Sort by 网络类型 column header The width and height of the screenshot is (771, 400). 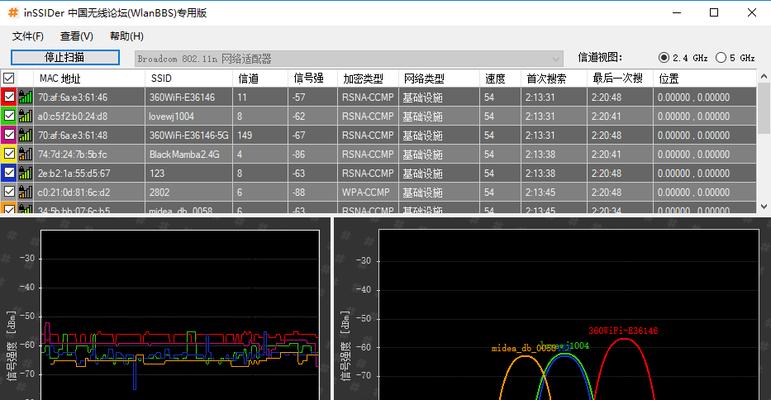click(439, 78)
